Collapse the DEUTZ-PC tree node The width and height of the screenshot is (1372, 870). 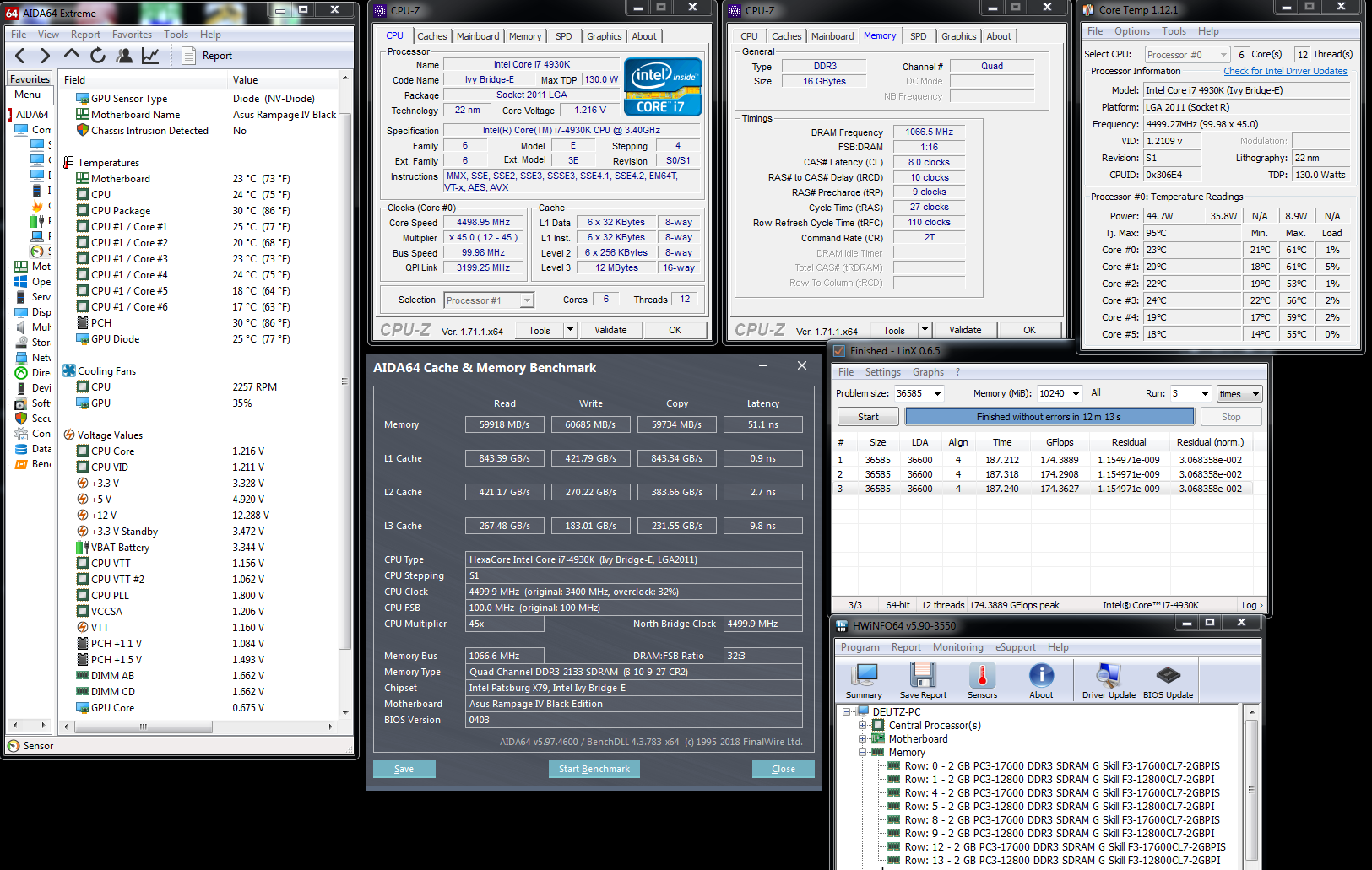pyautogui.click(x=847, y=712)
